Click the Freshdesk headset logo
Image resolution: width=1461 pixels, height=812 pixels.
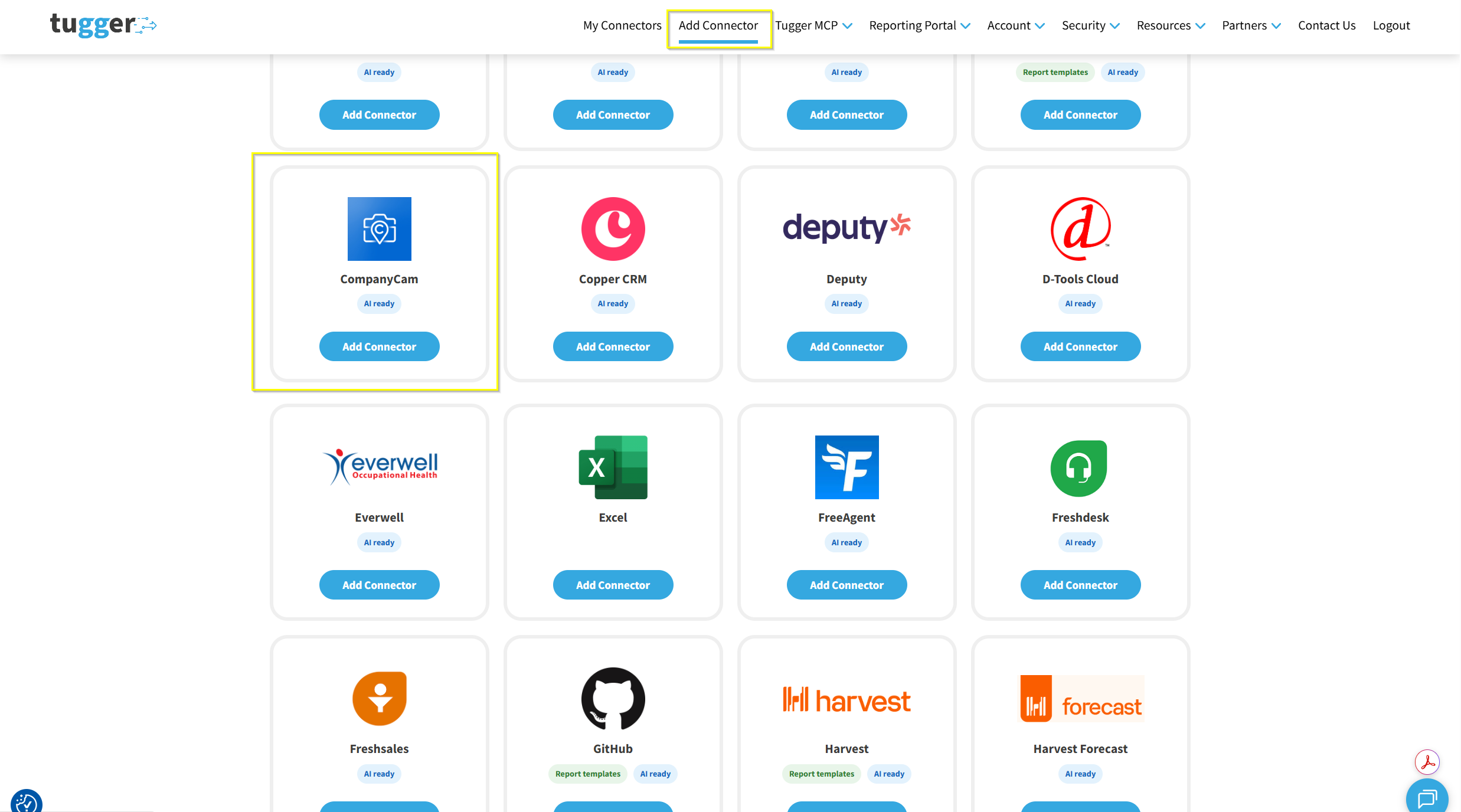1079,469
